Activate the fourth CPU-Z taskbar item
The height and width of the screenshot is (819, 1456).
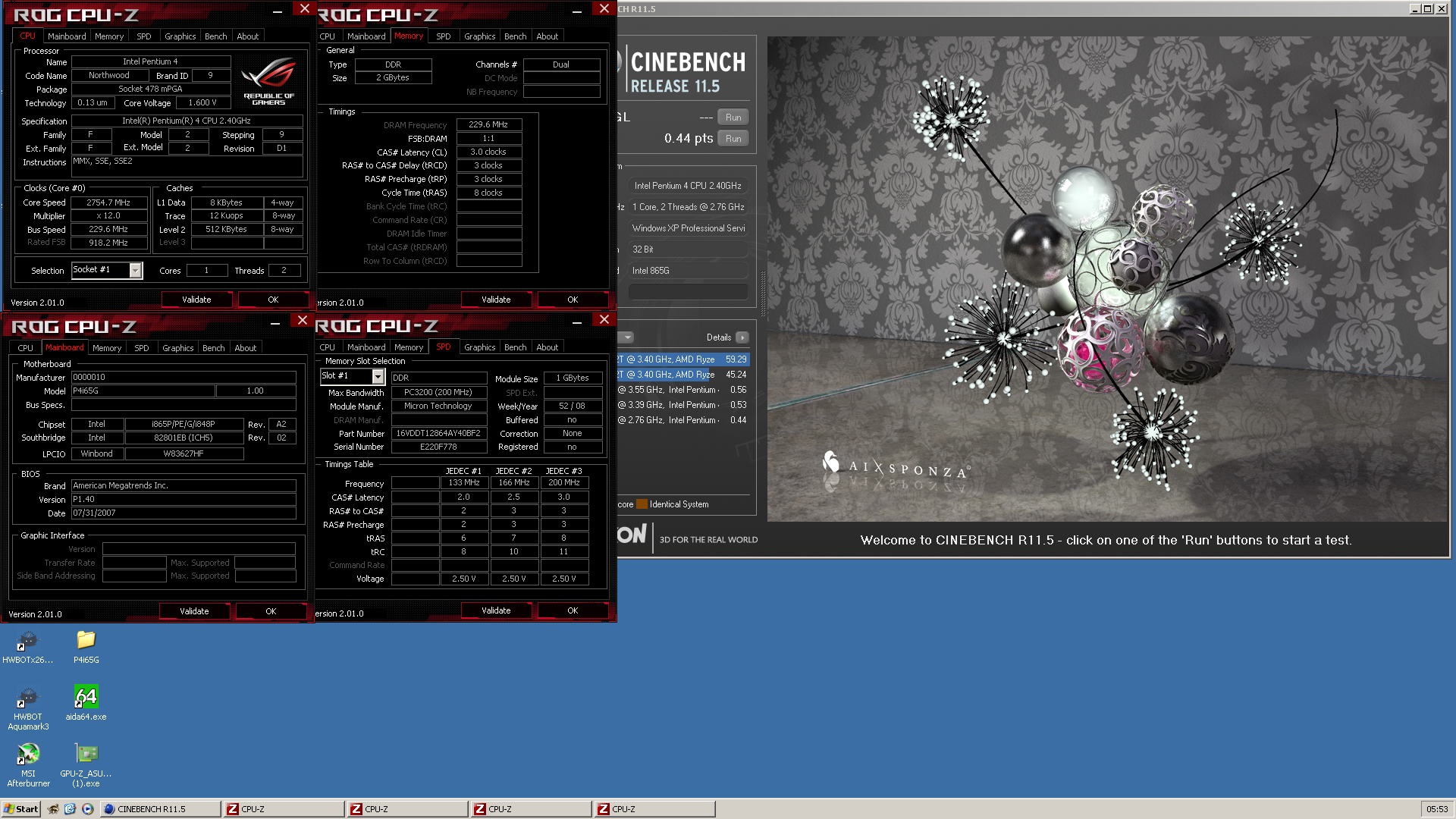pos(654,809)
